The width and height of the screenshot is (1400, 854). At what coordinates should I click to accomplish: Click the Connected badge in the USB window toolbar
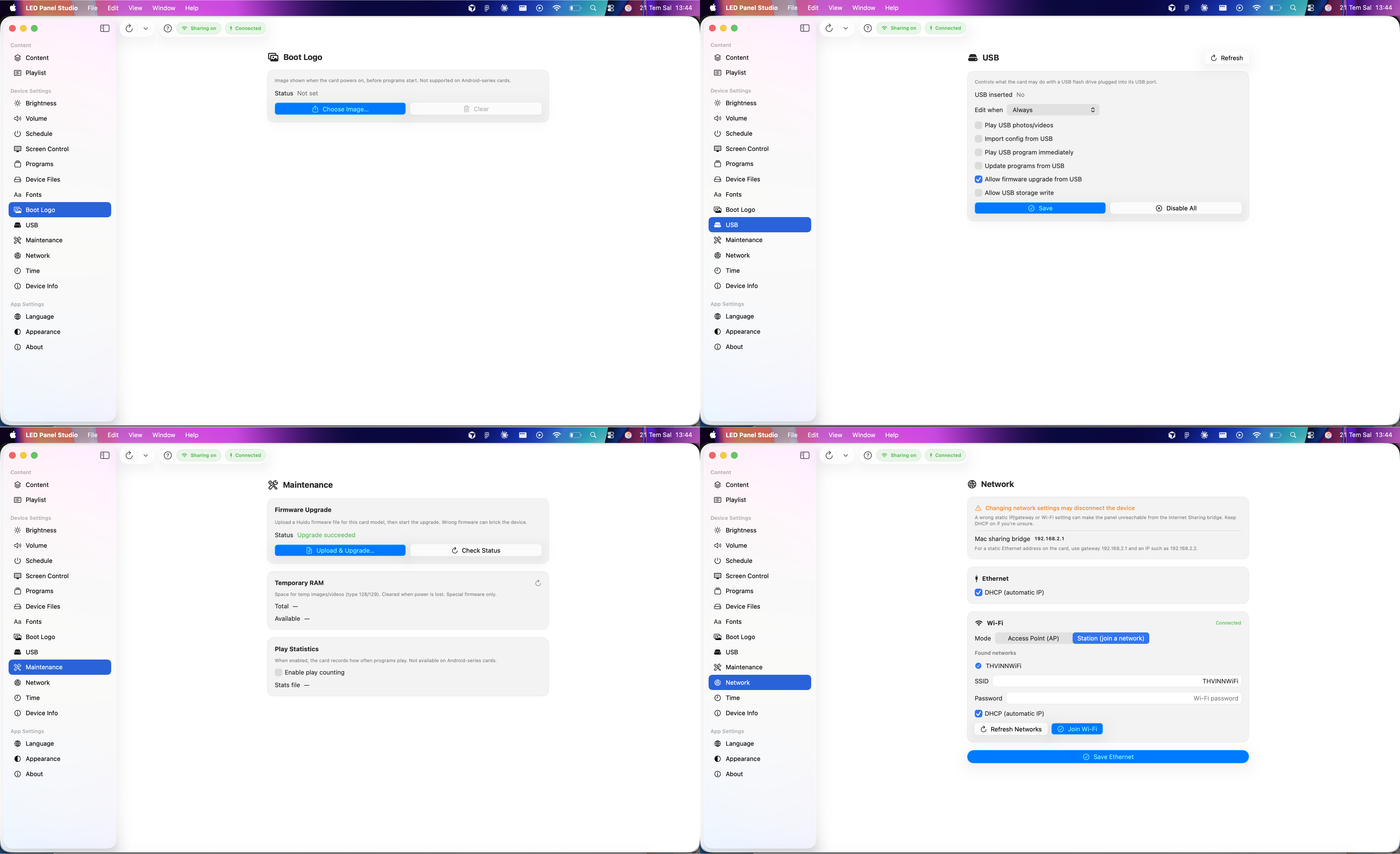point(945,28)
